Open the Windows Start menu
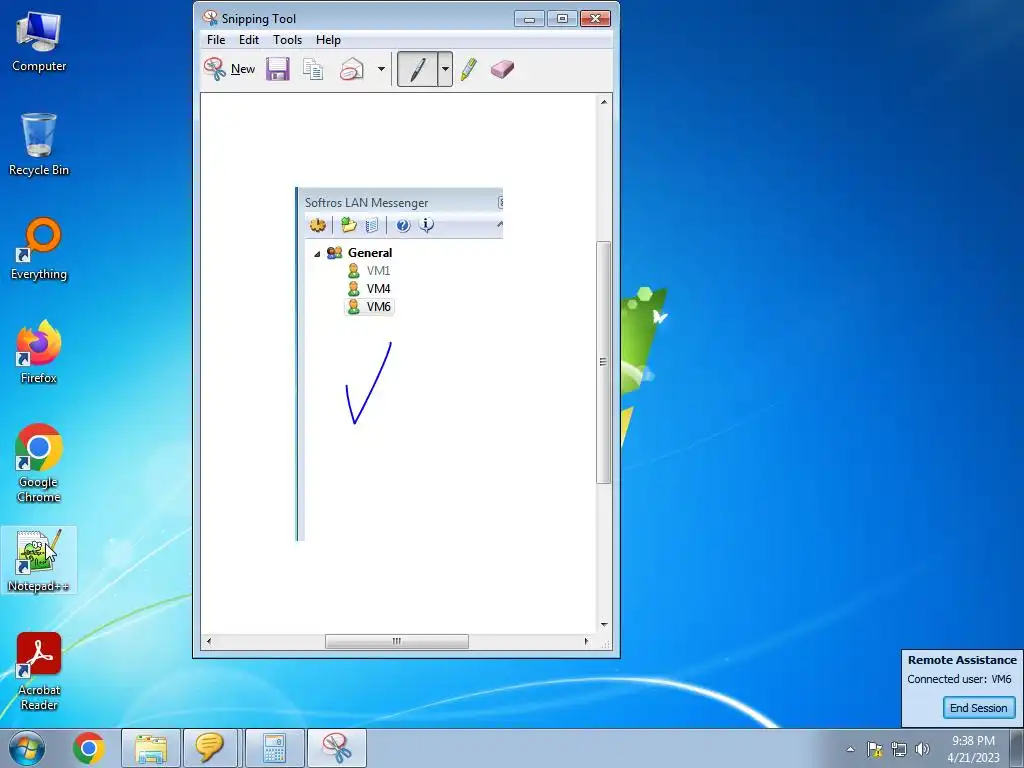1024x768 pixels. 27,748
